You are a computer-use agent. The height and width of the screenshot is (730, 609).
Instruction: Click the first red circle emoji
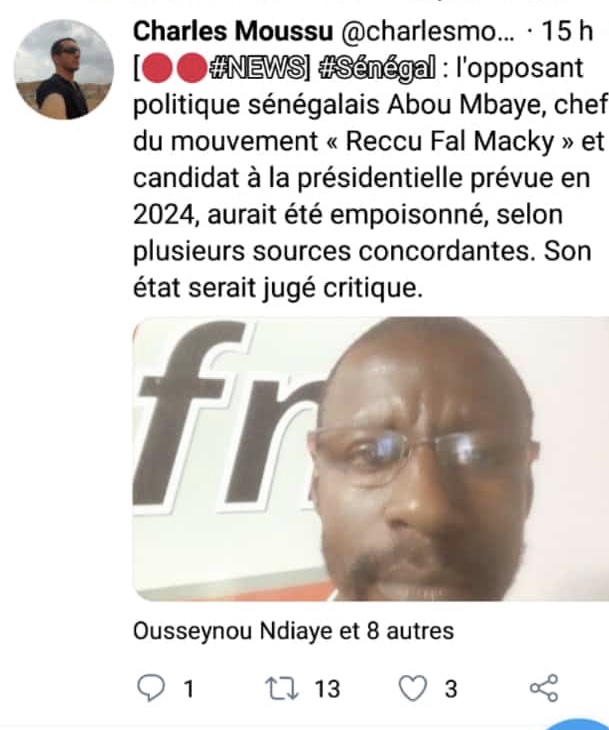tap(157, 68)
